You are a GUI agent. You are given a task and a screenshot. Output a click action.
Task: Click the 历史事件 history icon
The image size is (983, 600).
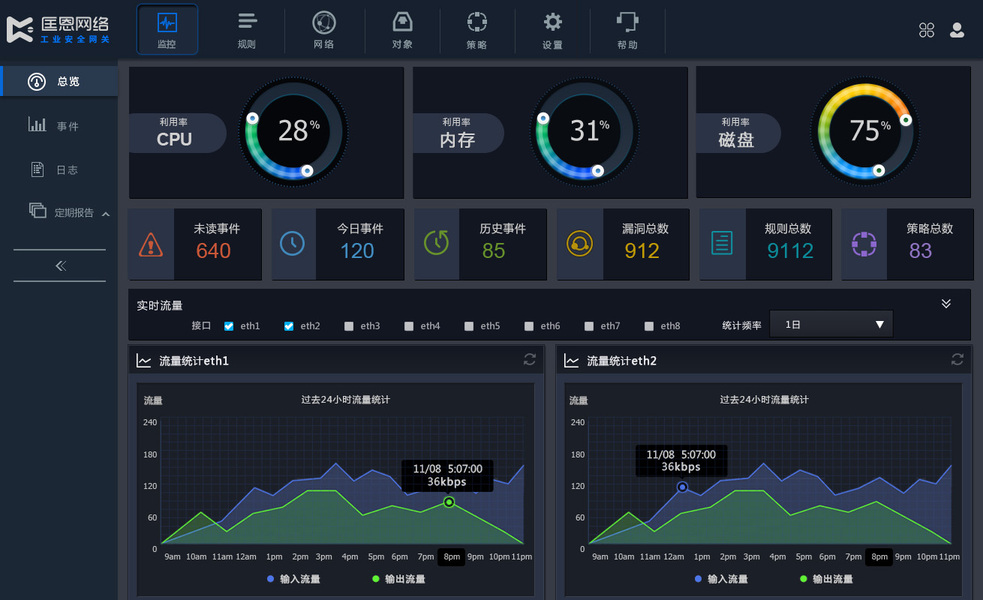[x=436, y=243]
